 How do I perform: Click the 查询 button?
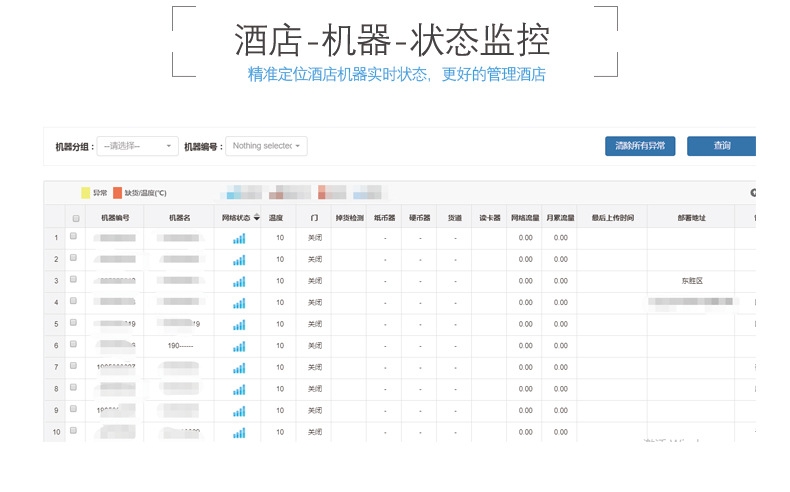pyautogui.click(x=721, y=146)
